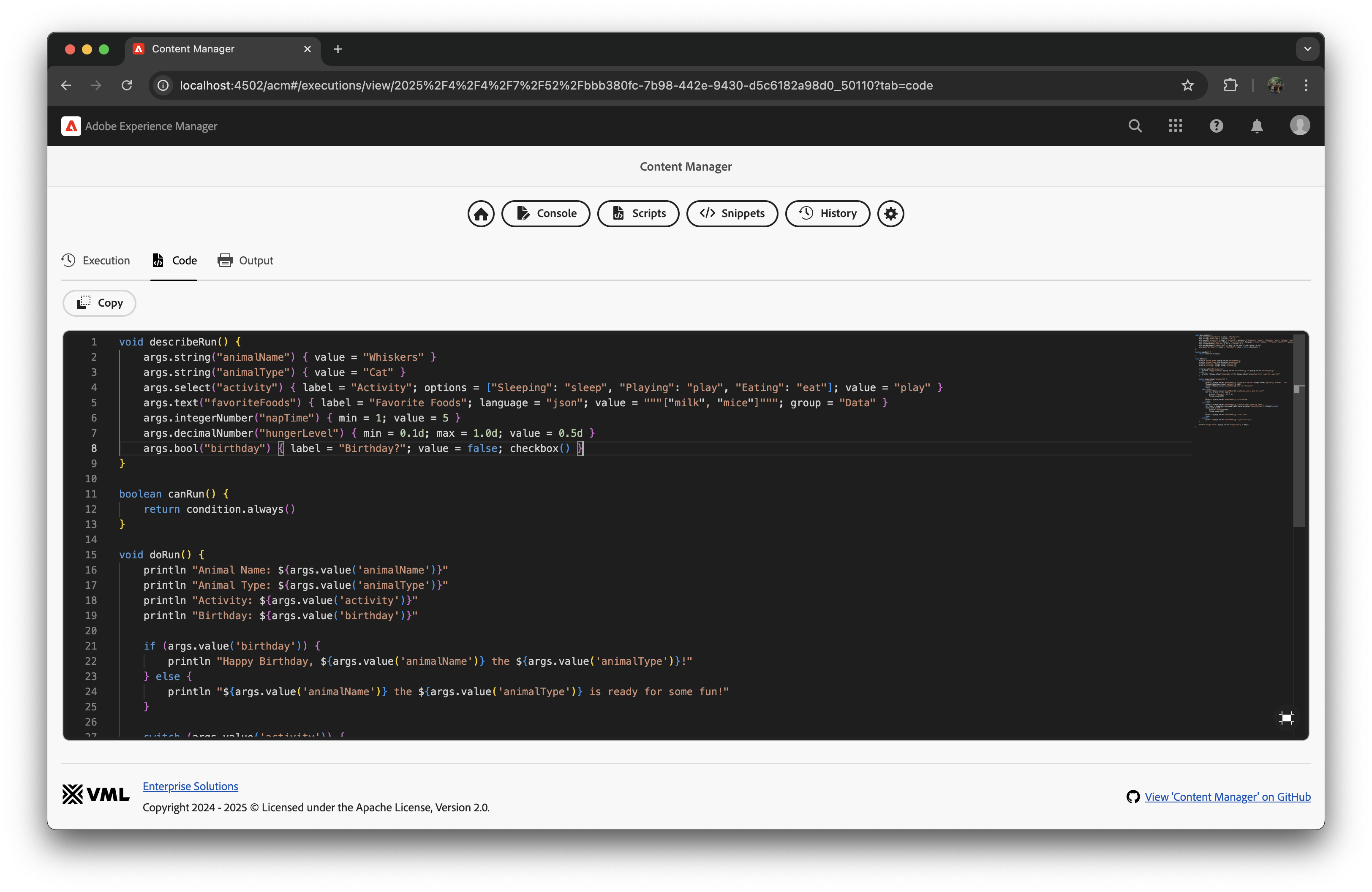Open the Console page
The image size is (1372, 892).
[546, 214]
